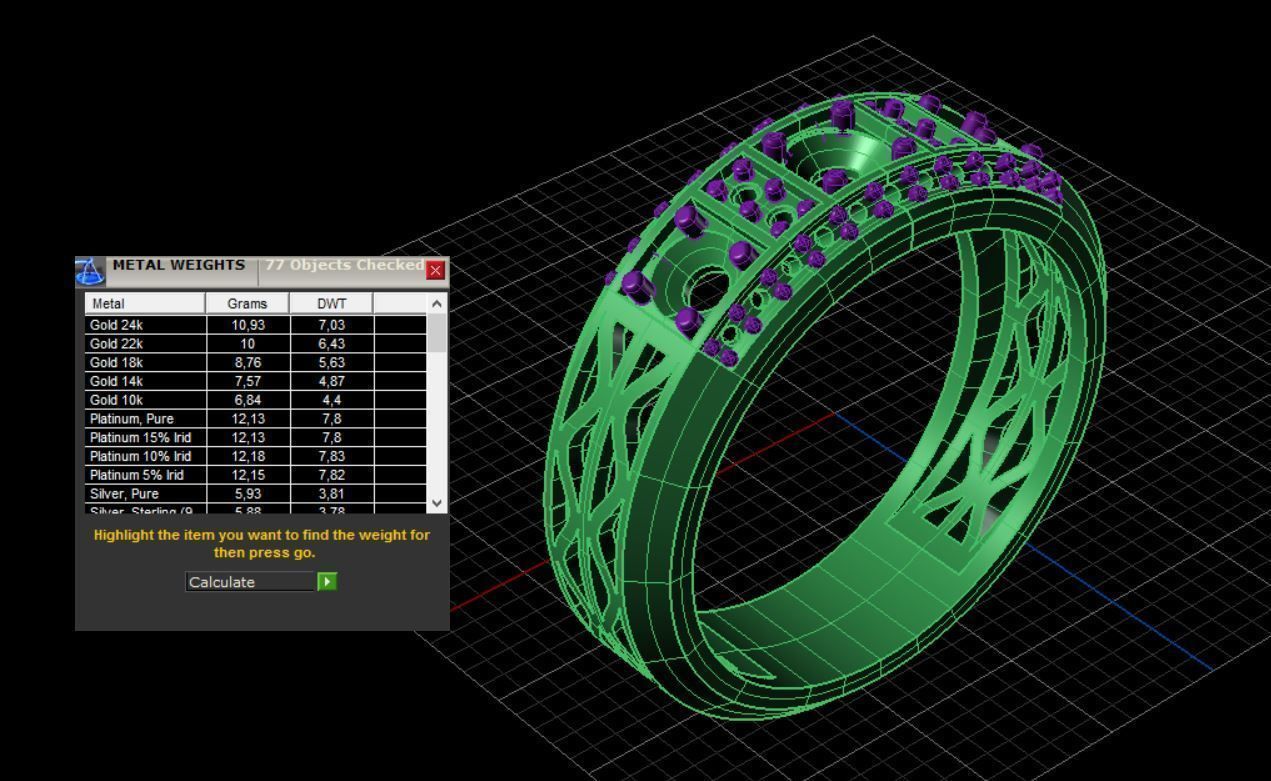This screenshot has height=781, width=1271.
Task: Click the 77 Objects Checked label
Action: pyautogui.click(x=345, y=265)
